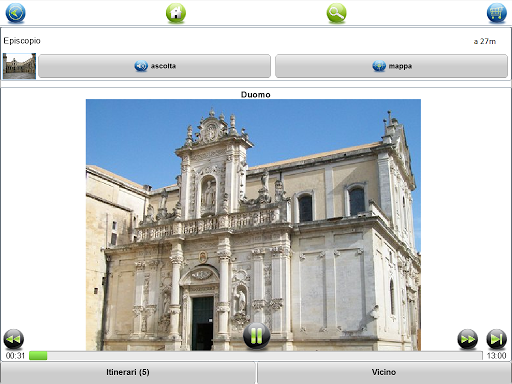The width and height of the screenshot is (512, 384).
Task: Click the ascolta listen button
Action: [154, 66]
